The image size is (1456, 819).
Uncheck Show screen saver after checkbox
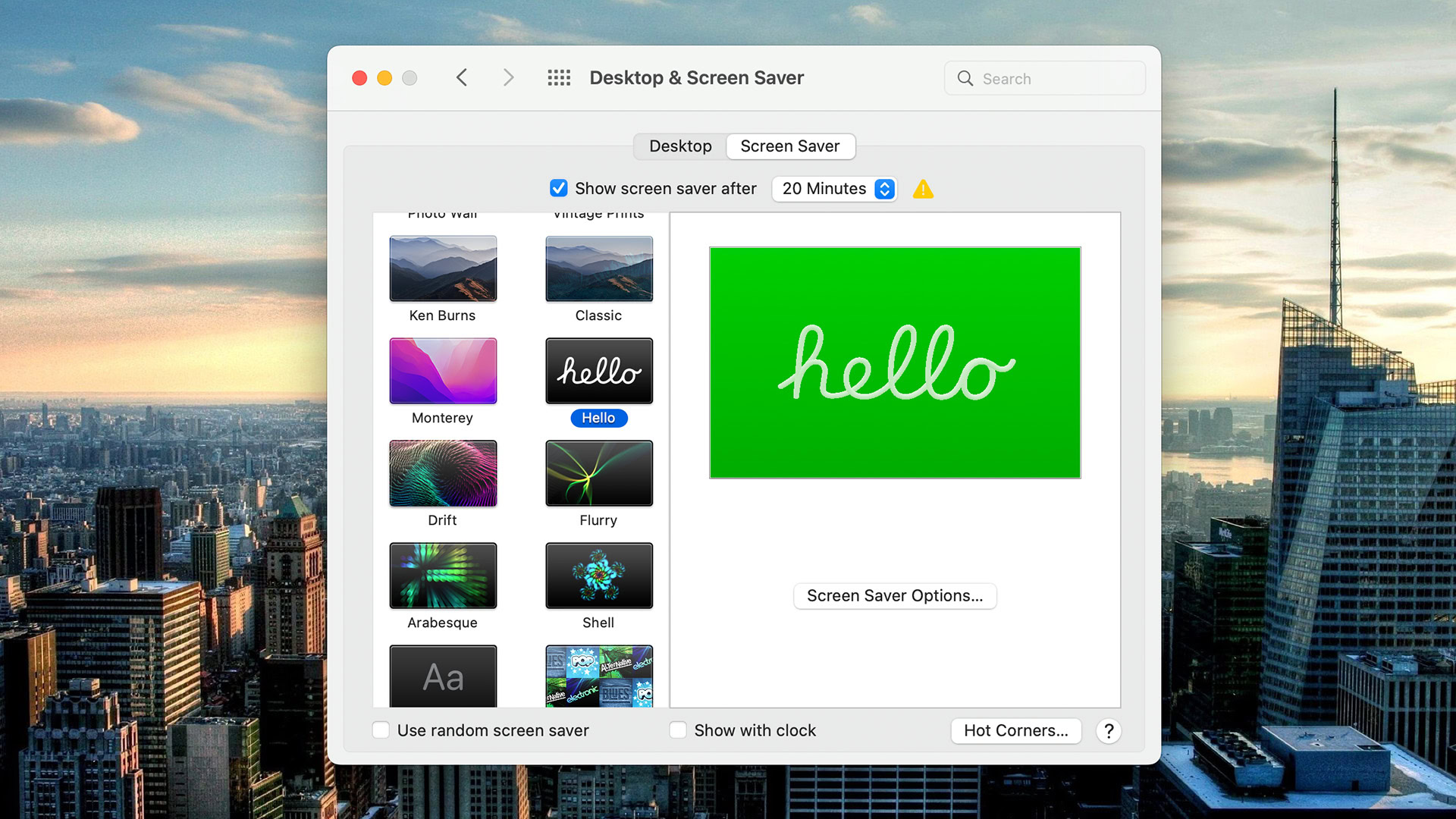coord(559,188)
